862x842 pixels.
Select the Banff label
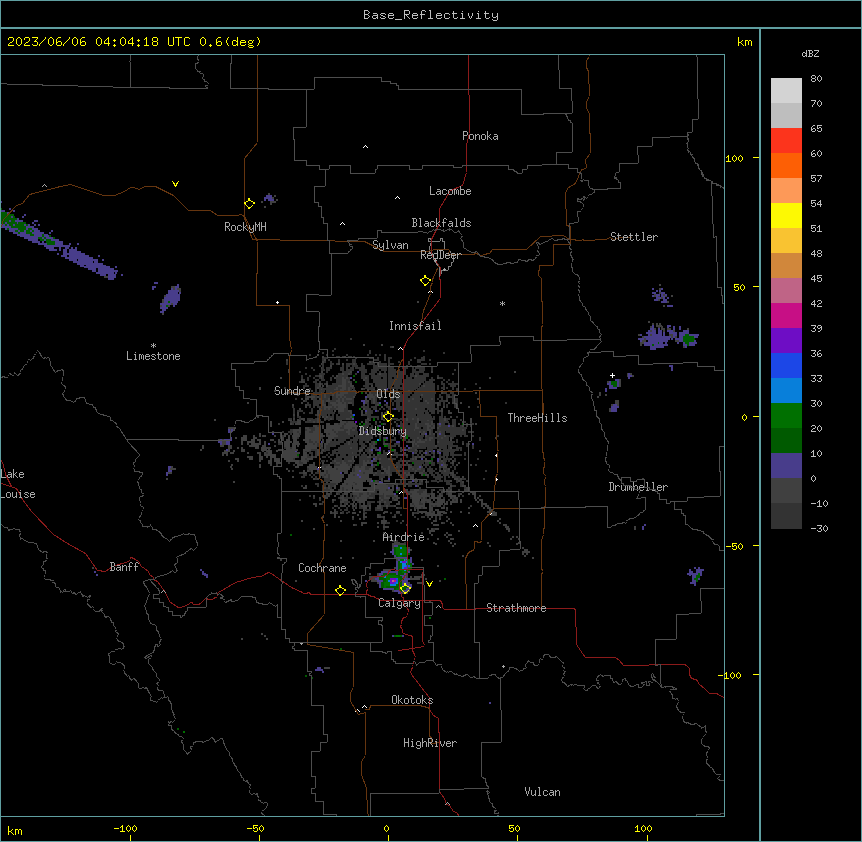(124, 567)
